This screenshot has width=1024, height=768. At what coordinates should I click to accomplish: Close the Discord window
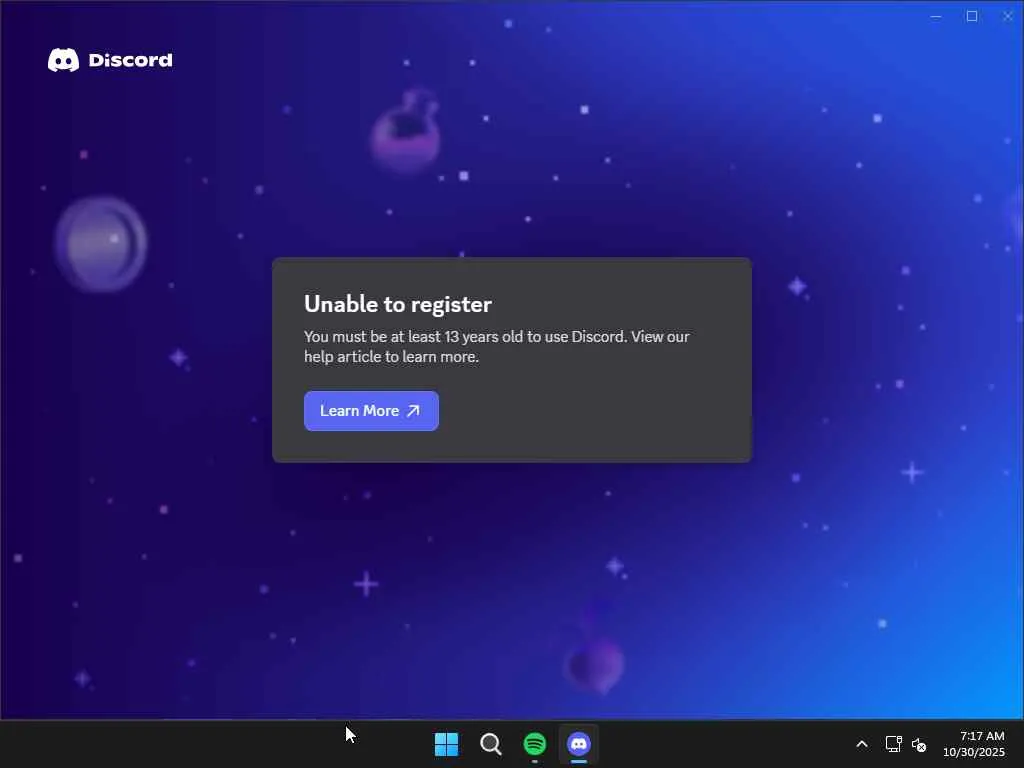click(x=1008, y=16)
